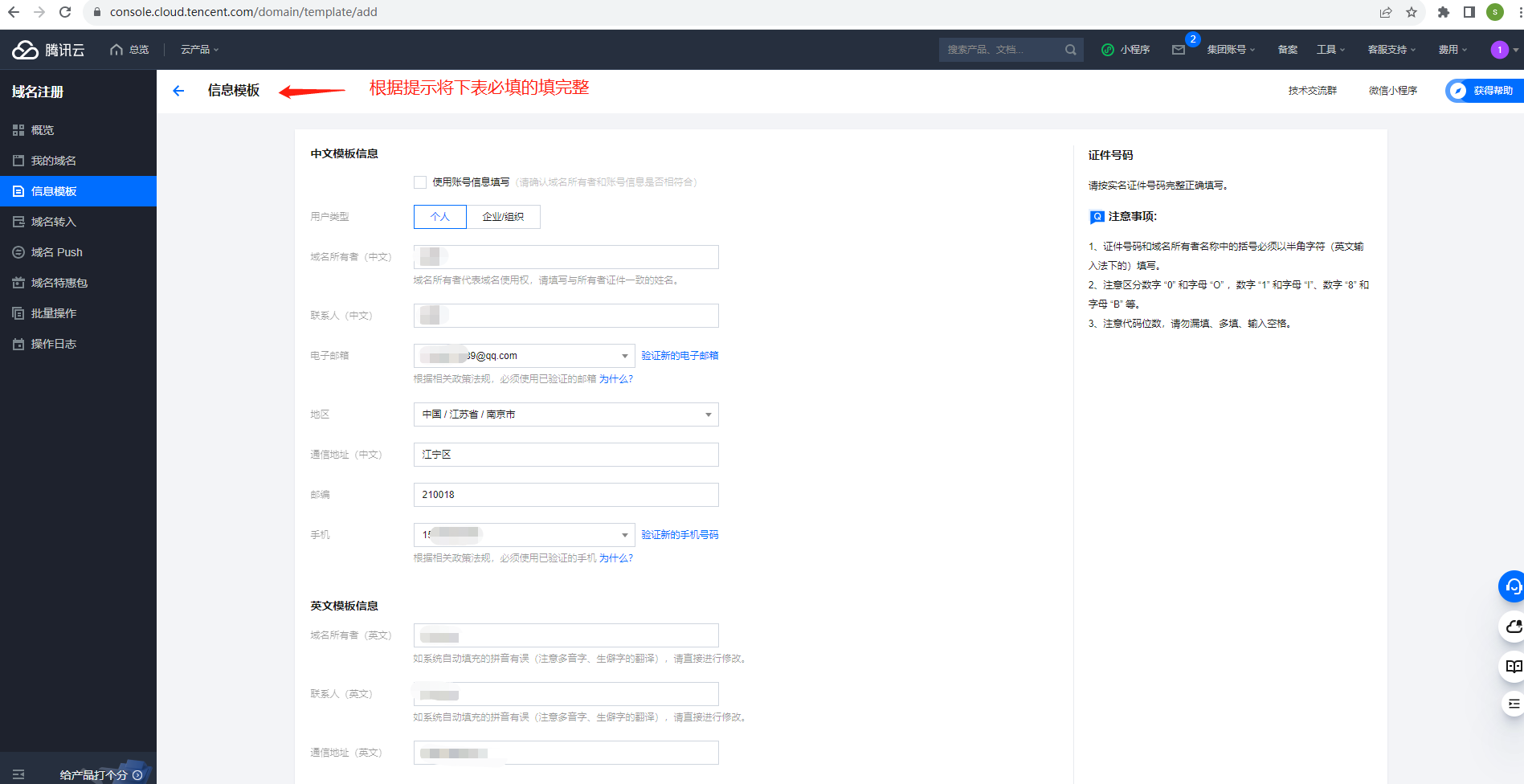
Task: Click the Tencent Cloud logo
Action: (48, 50)
